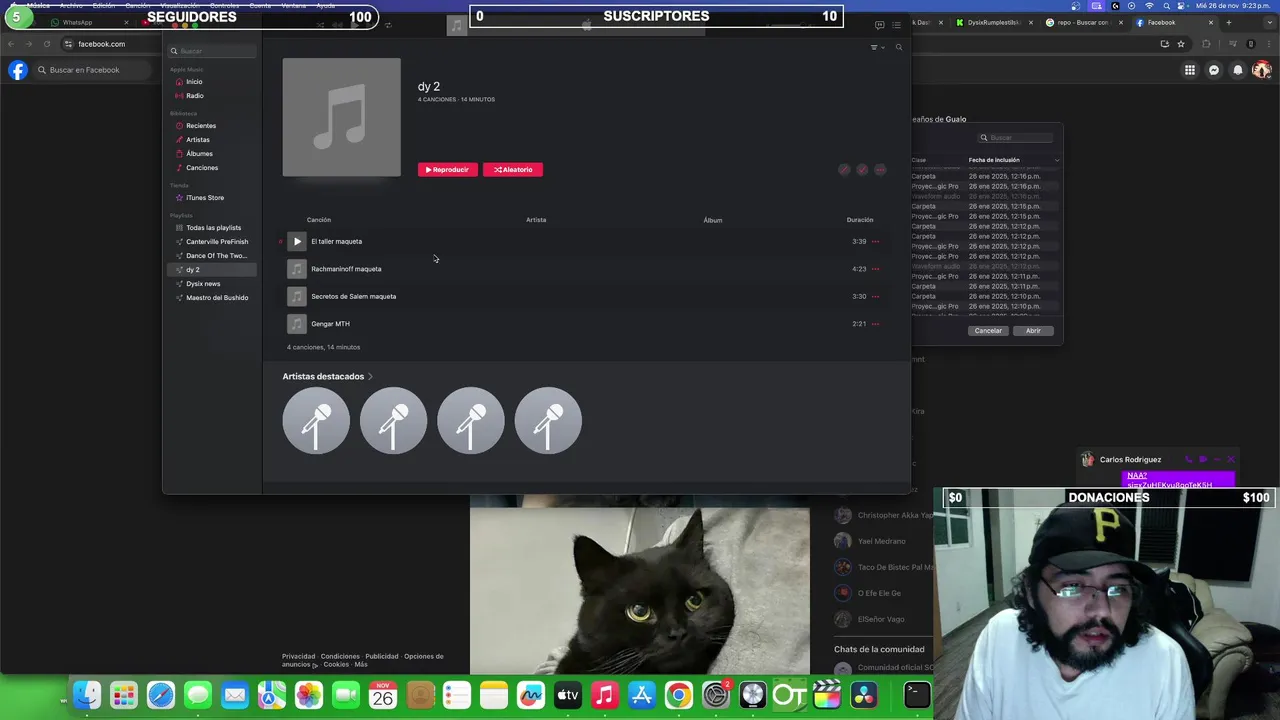Click the Facebook logo icon
The width and height of the screenshot is (1280, 720).
17,70
